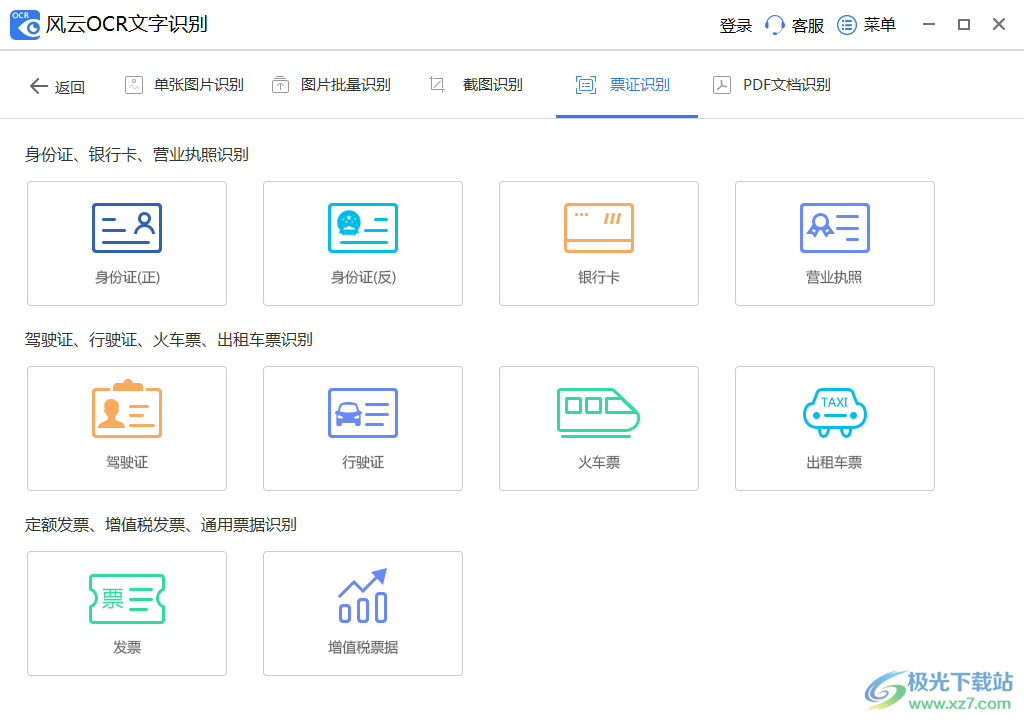Open the driver's license icon
This screenshot has width=1024, height=720.
tap(127, 409)
